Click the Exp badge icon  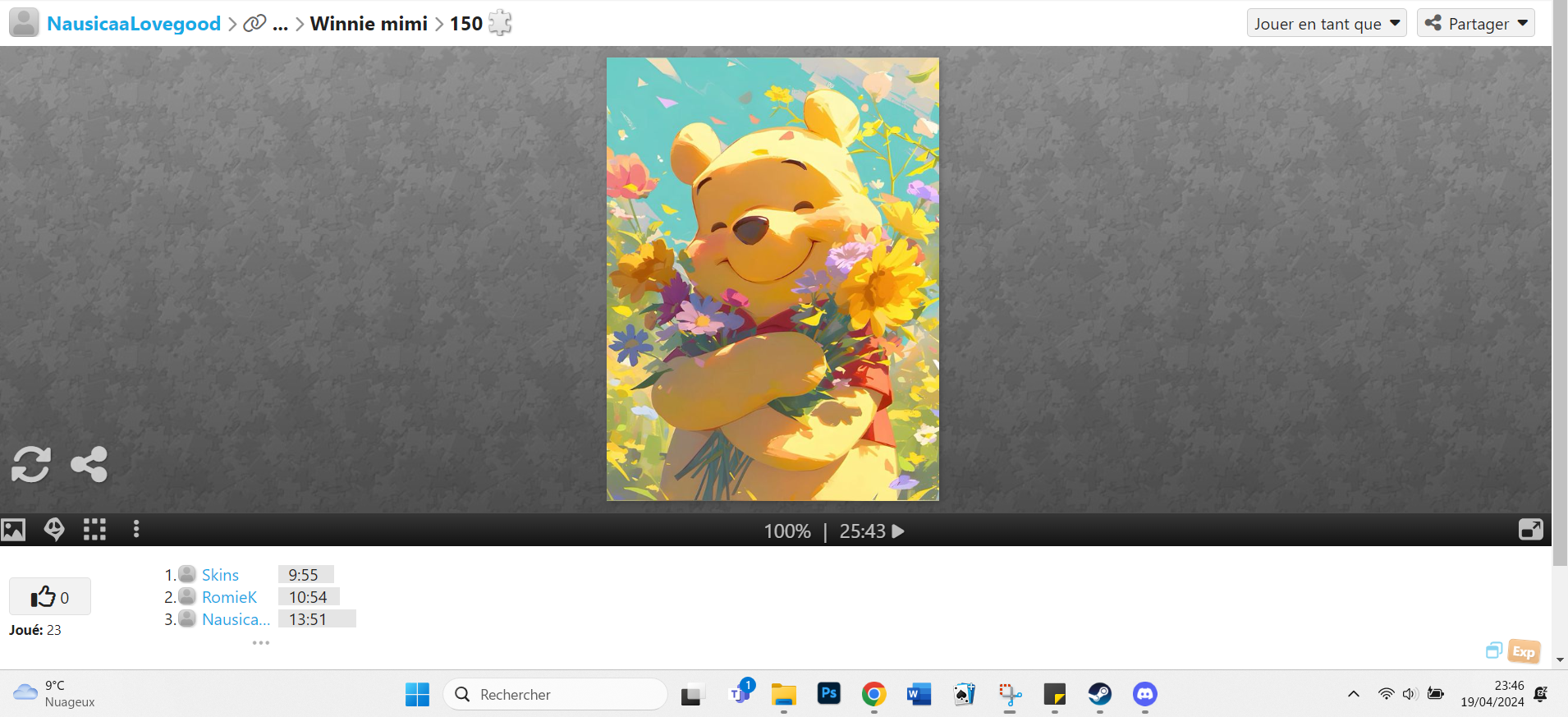[1524, 651]
